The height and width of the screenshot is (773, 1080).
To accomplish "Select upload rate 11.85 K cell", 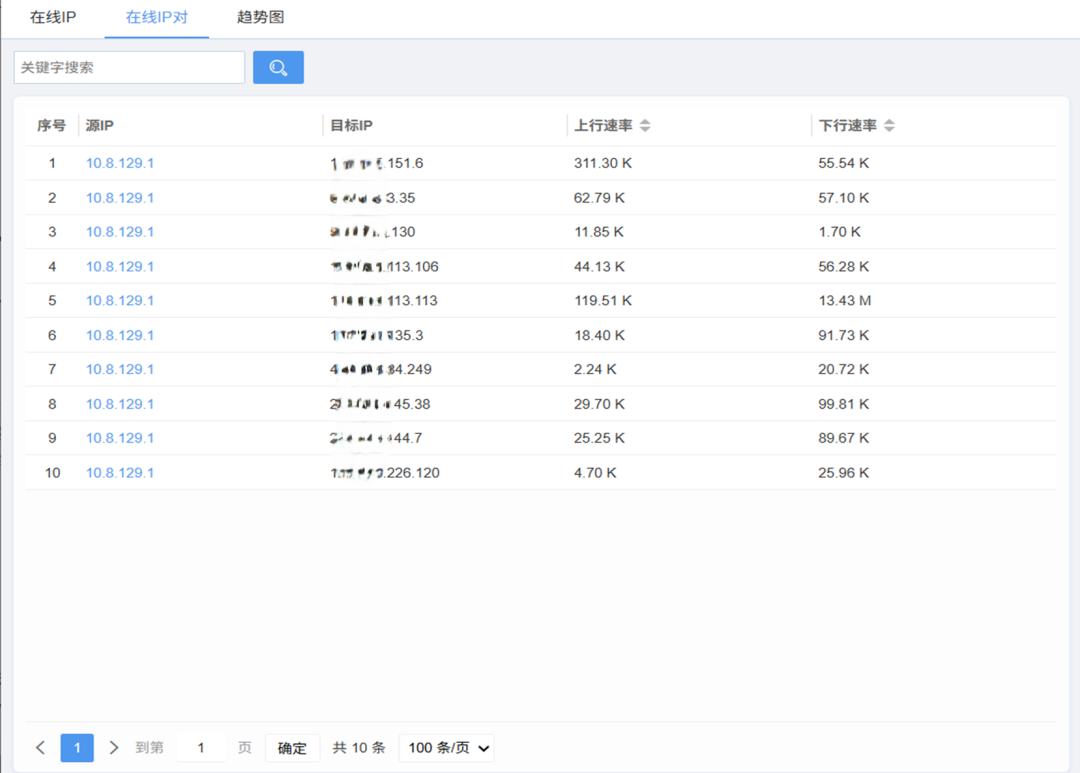I will point(599,232).
